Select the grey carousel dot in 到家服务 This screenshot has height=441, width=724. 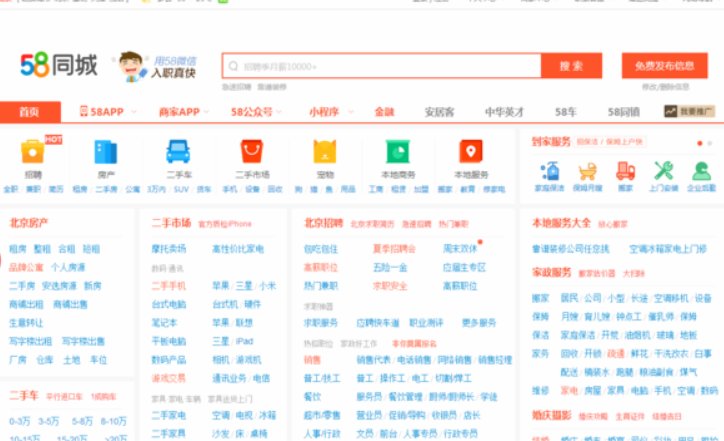tap(710, 144)
